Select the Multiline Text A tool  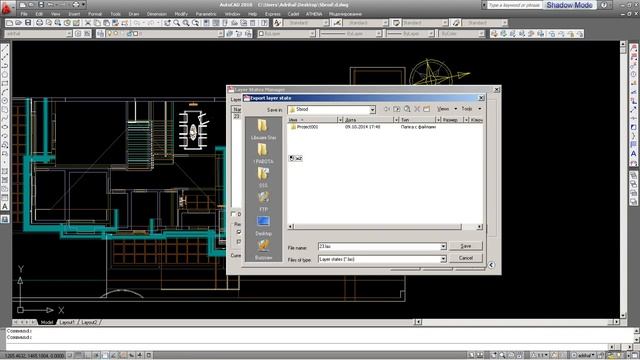click(x=5, y=207)
